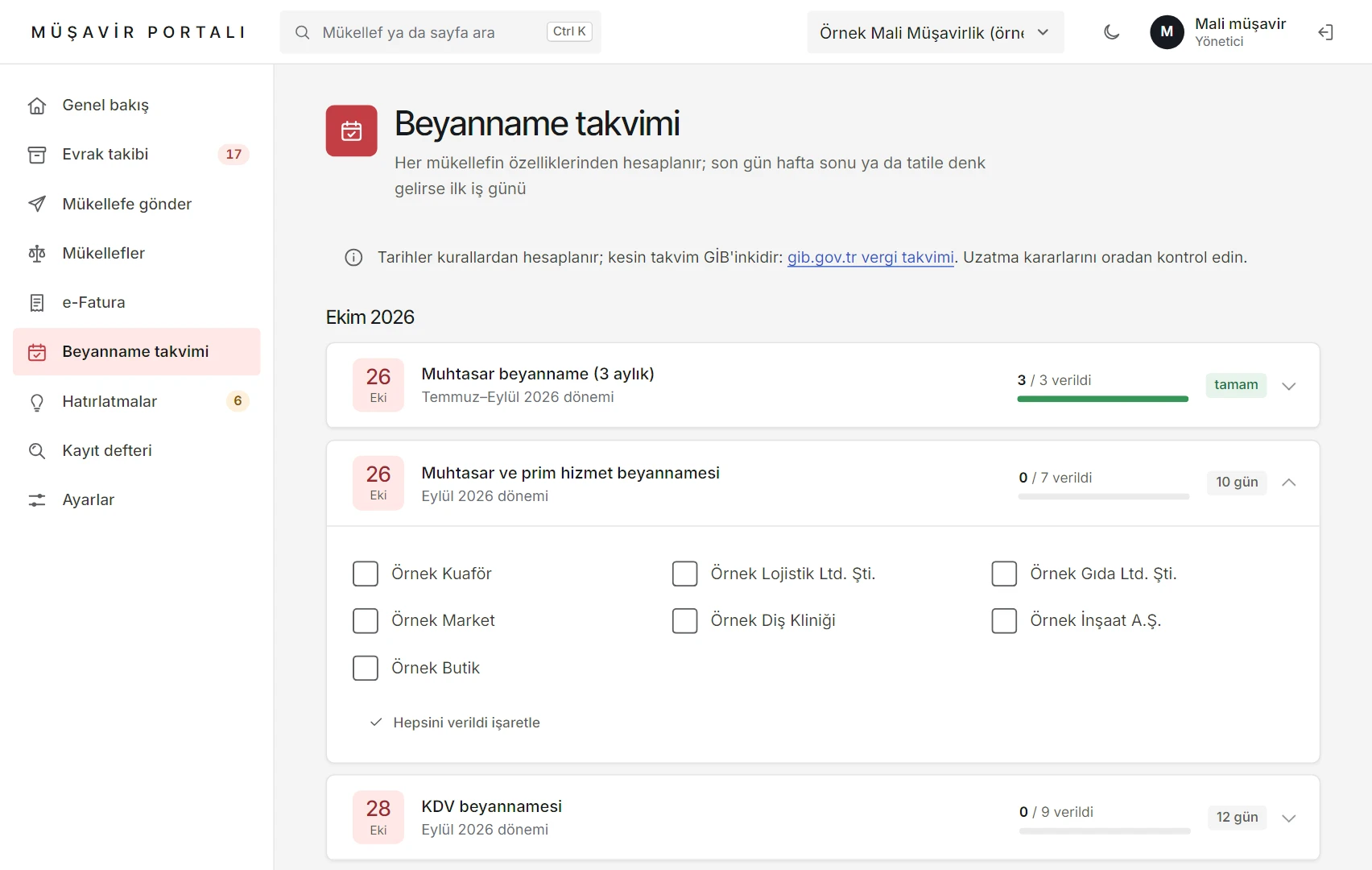Click the info circle icon beside Tarihler notice

(353, 258)
